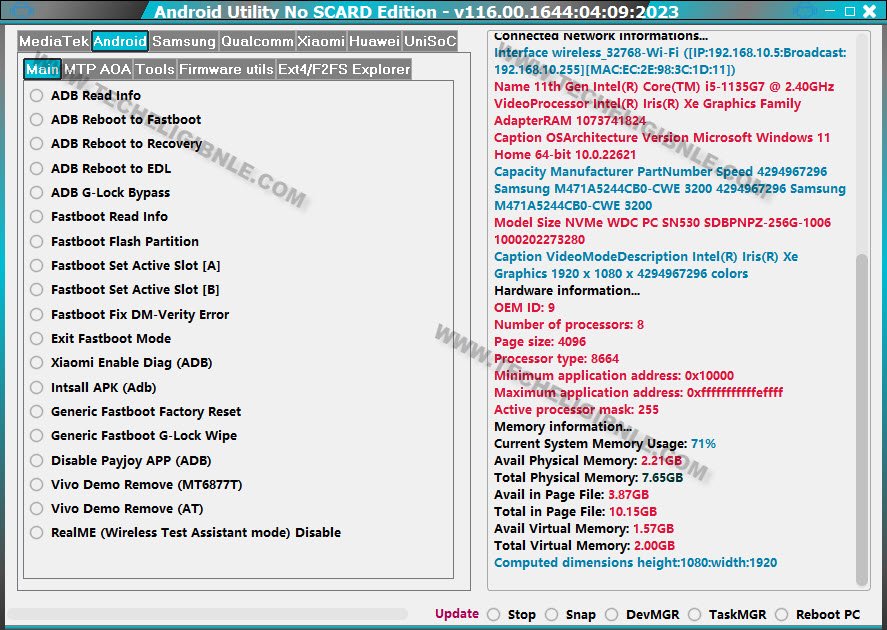
Task: Click 'Minimum application address: 0x10000' line
Action: coord(614,376)
